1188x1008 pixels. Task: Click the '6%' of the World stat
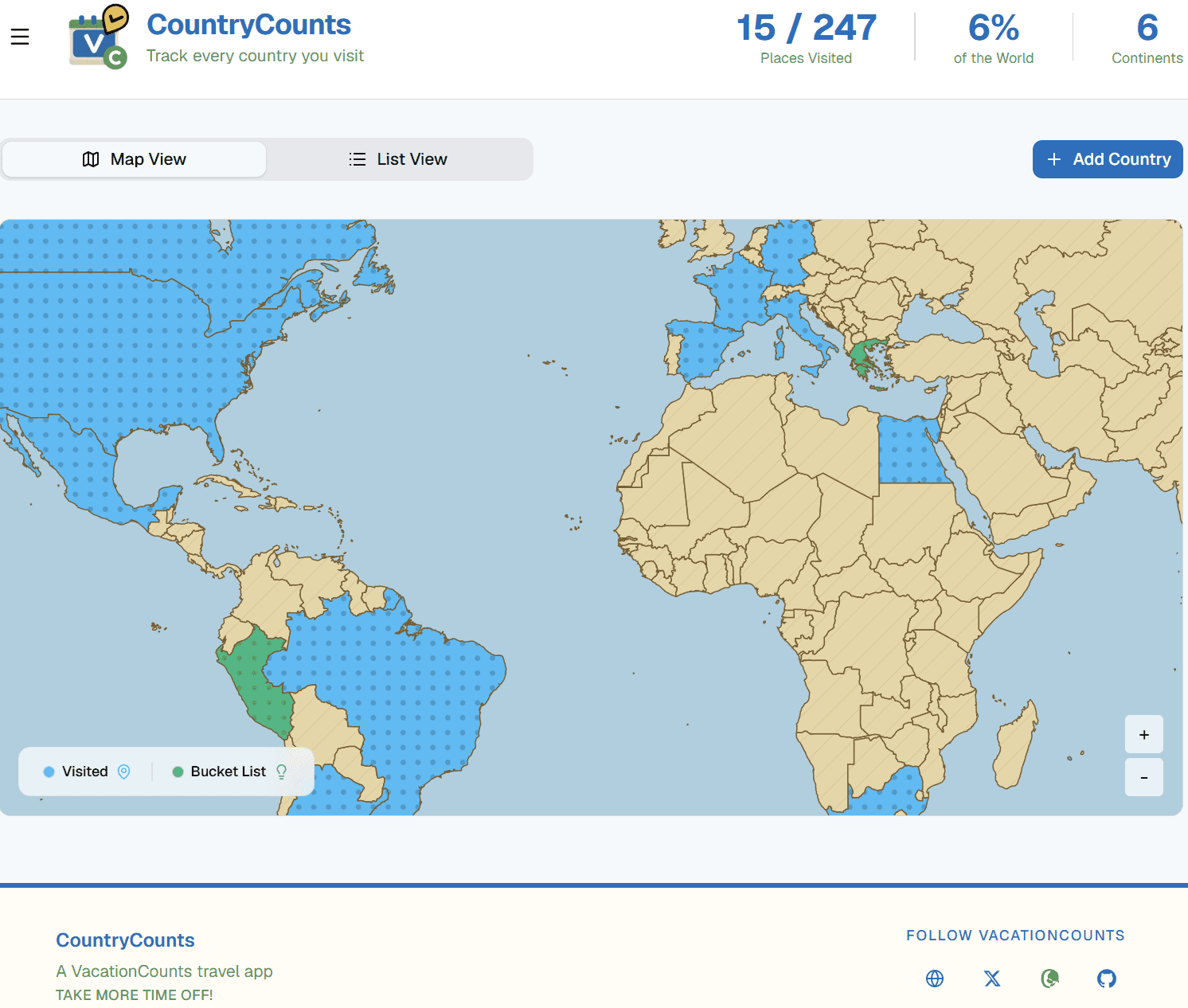pyautogui.click(x=994, y=28)
